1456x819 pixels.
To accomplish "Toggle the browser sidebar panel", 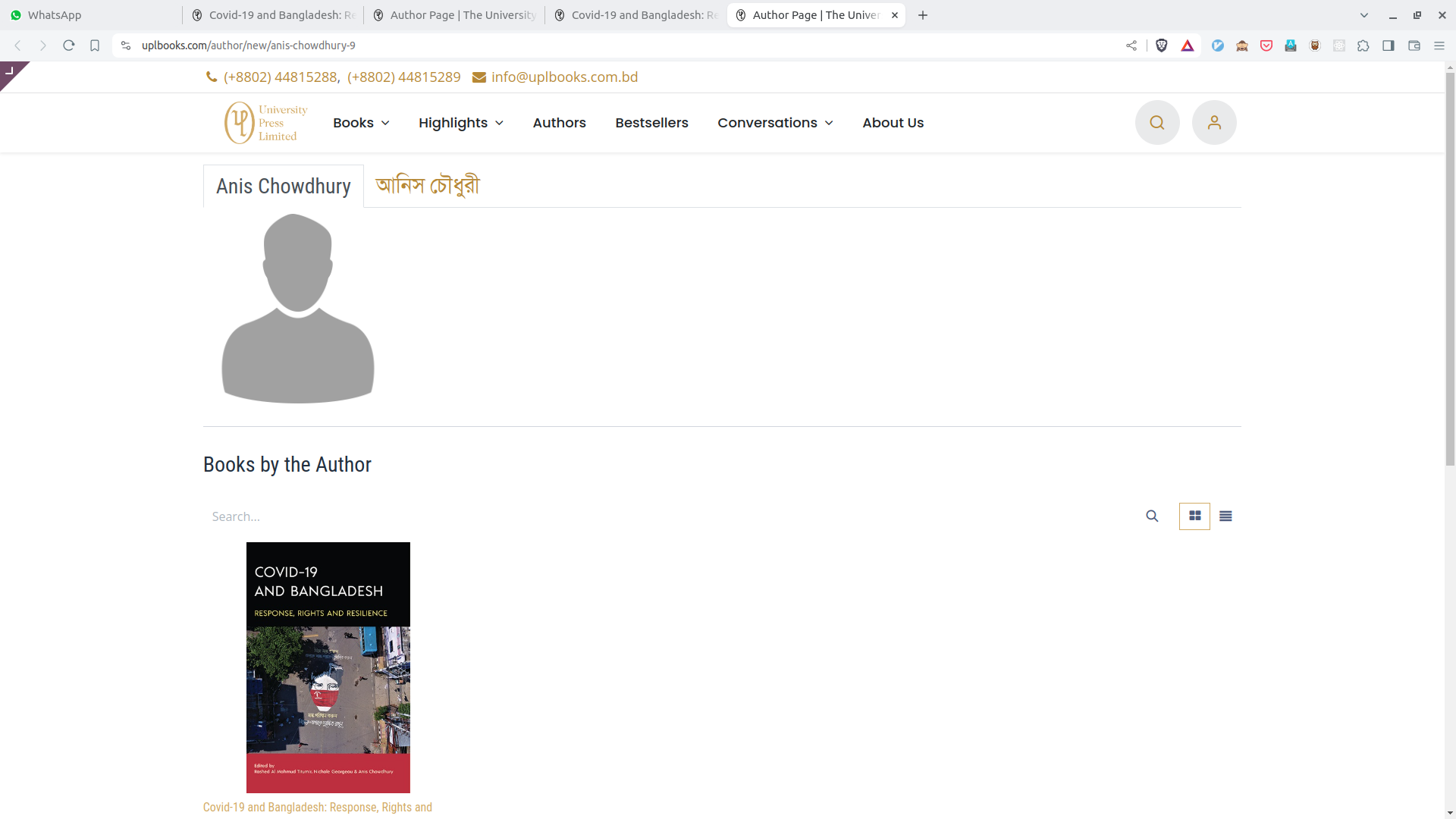I will (1388, 45).
